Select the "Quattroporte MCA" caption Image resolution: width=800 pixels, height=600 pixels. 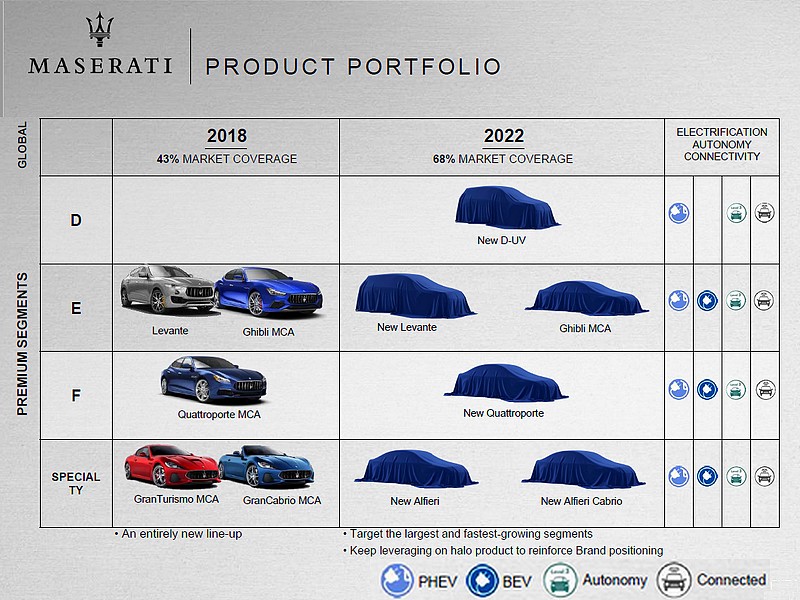click(219, 414)
